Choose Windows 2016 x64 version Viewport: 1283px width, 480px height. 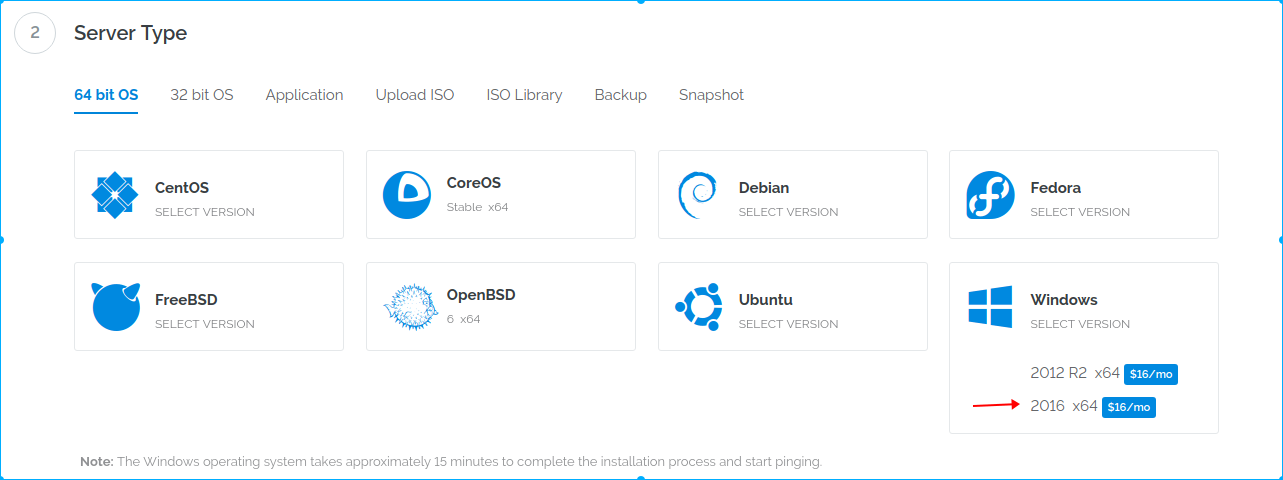[x=1064, y=406]
